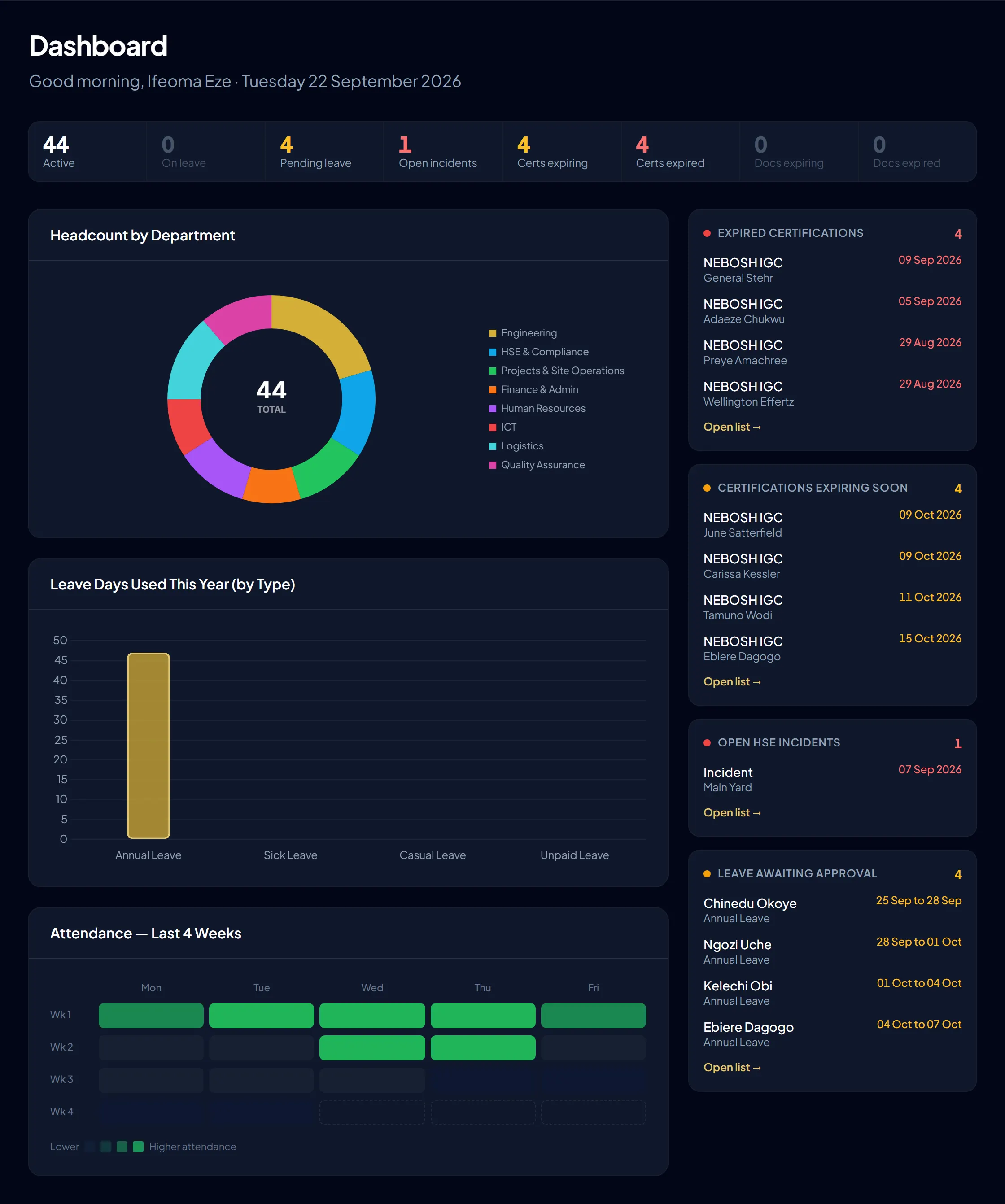
Task: Toggle the HSE & Compliance legend swatch
Action: [493, 352]
